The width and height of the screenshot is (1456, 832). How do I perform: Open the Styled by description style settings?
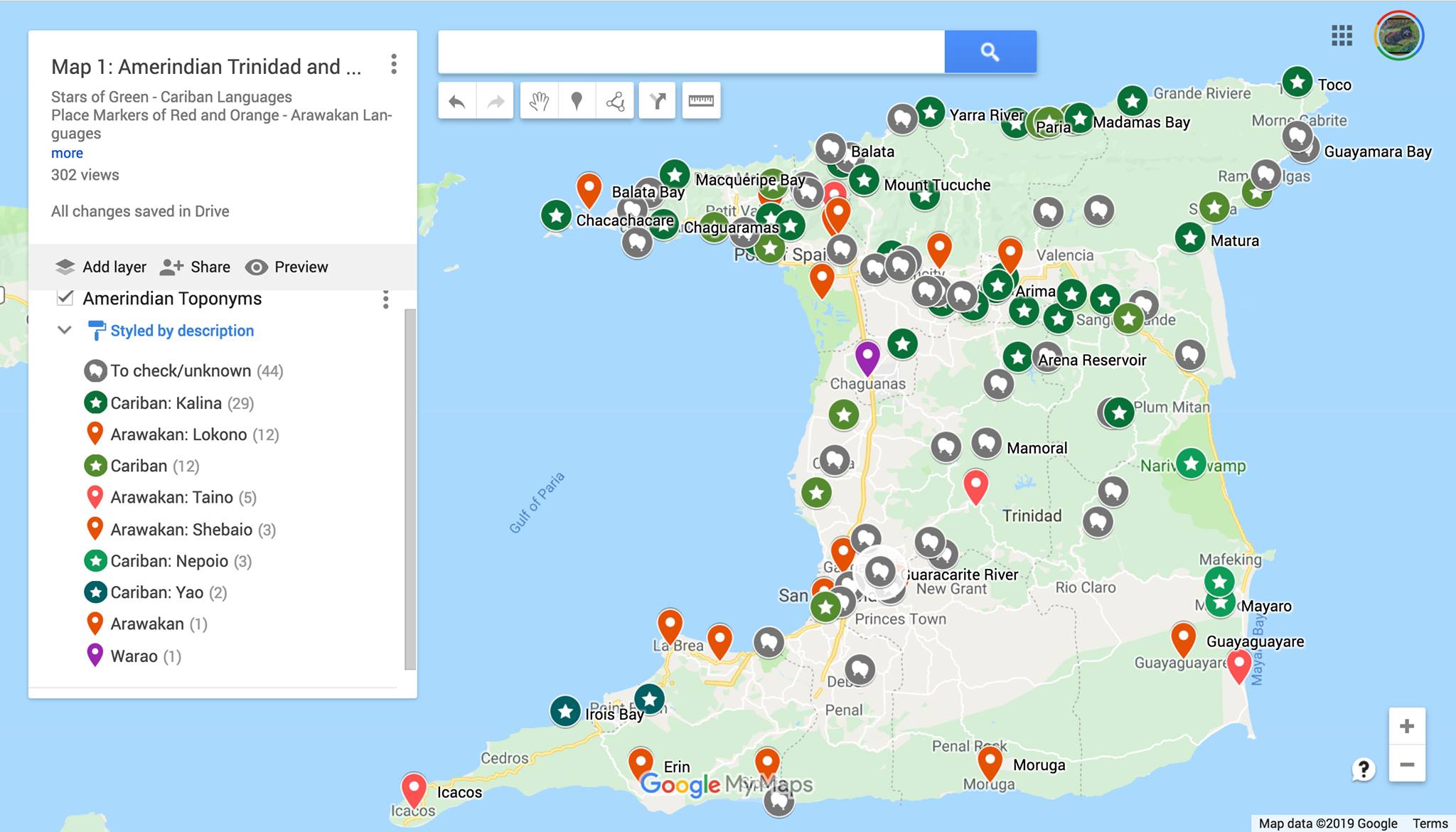181,331
